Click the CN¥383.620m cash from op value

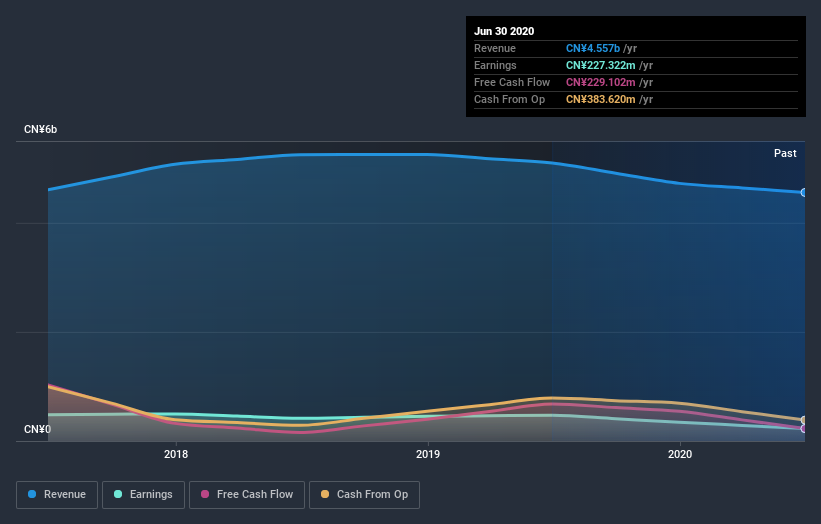[x=601, y=99]
